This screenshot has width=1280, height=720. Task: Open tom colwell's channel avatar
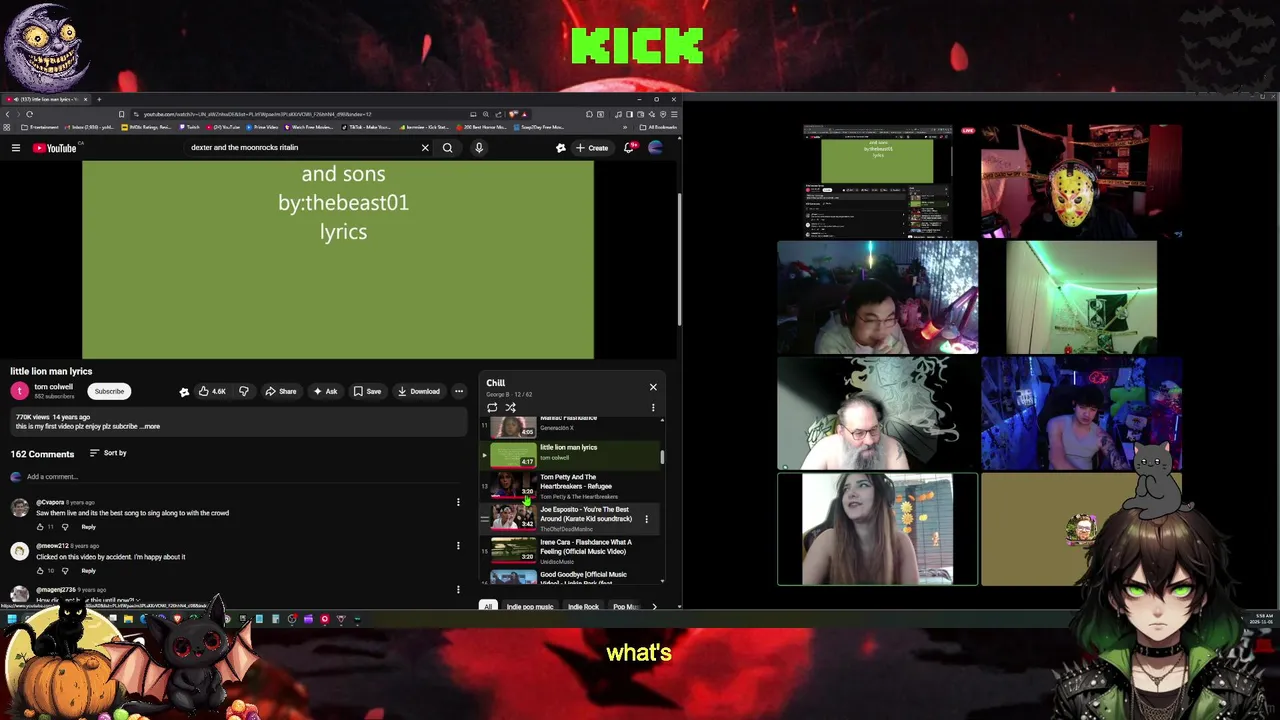coord(19,391)
